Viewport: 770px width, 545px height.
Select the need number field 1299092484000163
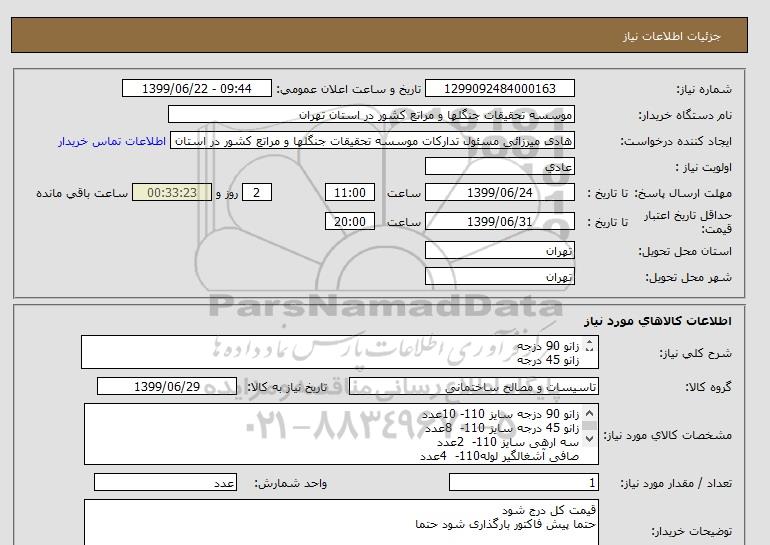coord(499,88)
